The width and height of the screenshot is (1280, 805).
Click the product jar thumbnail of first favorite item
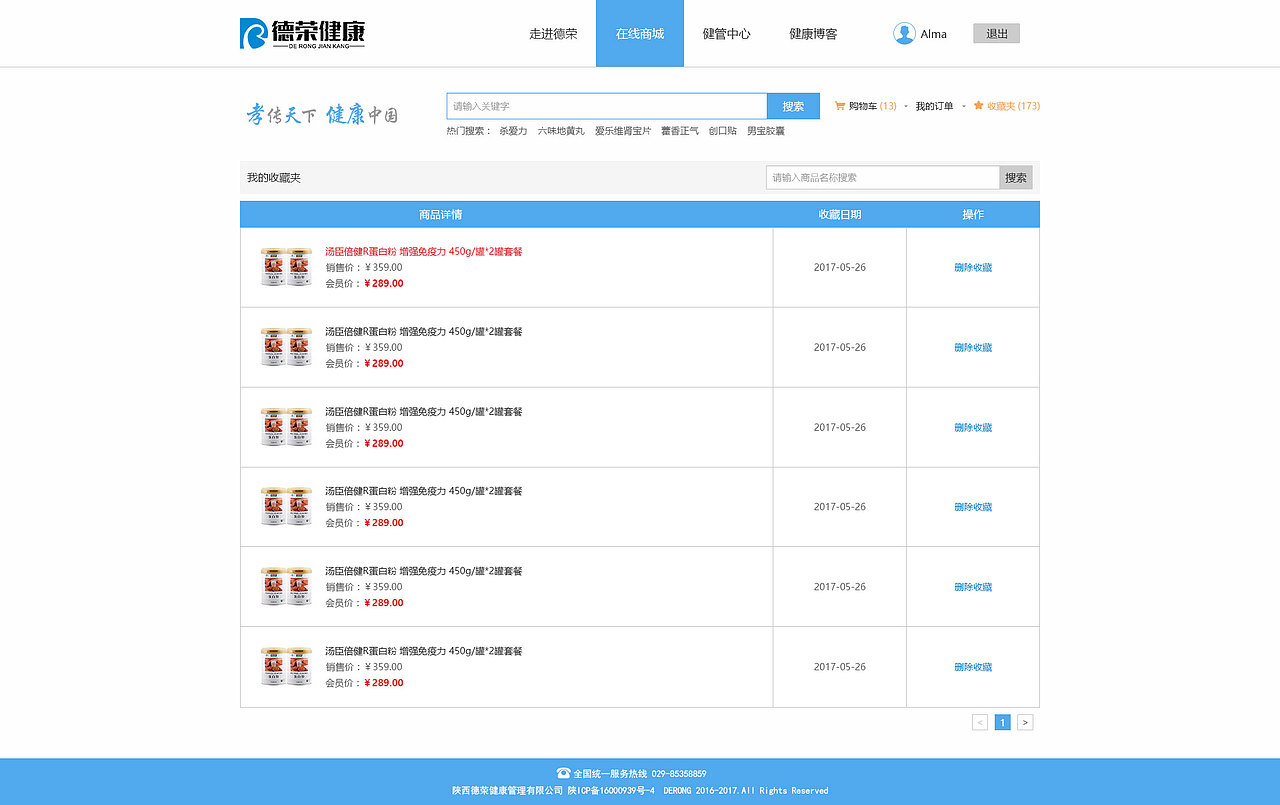click(x=285, y=267)
